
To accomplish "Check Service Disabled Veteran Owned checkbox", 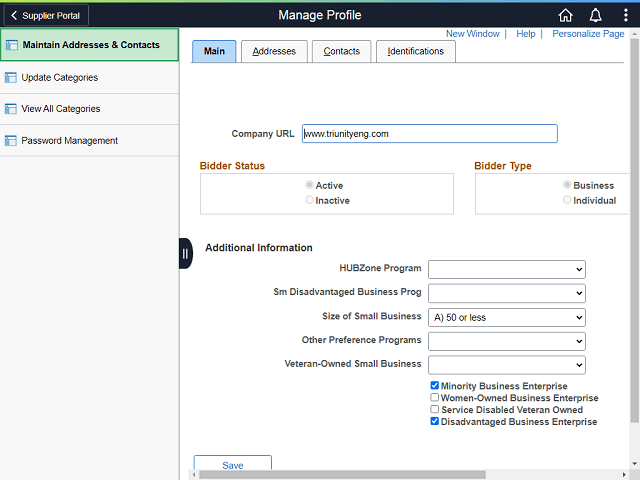I will coord(435,409).
